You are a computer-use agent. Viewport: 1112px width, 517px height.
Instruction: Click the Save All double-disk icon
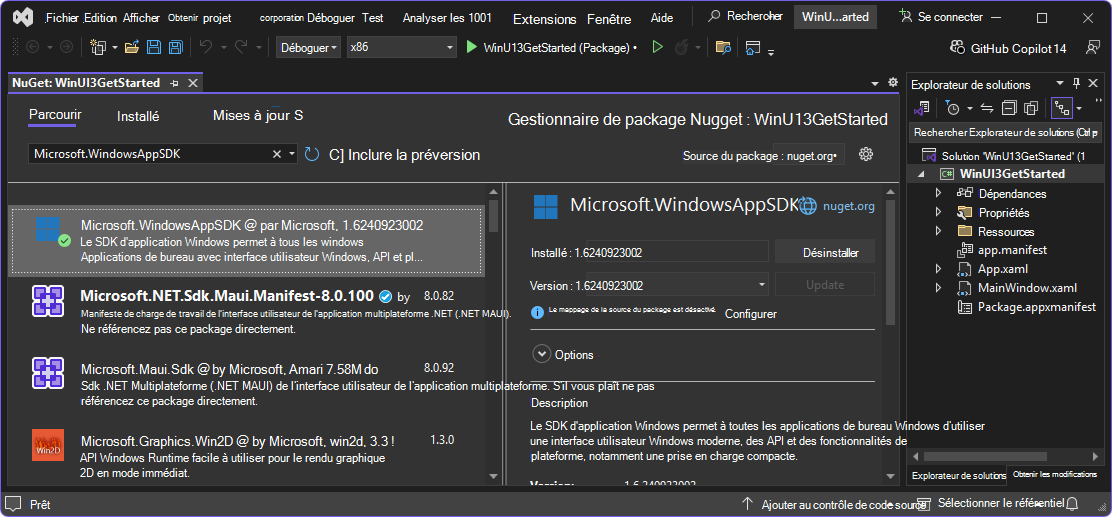[175, 48]
